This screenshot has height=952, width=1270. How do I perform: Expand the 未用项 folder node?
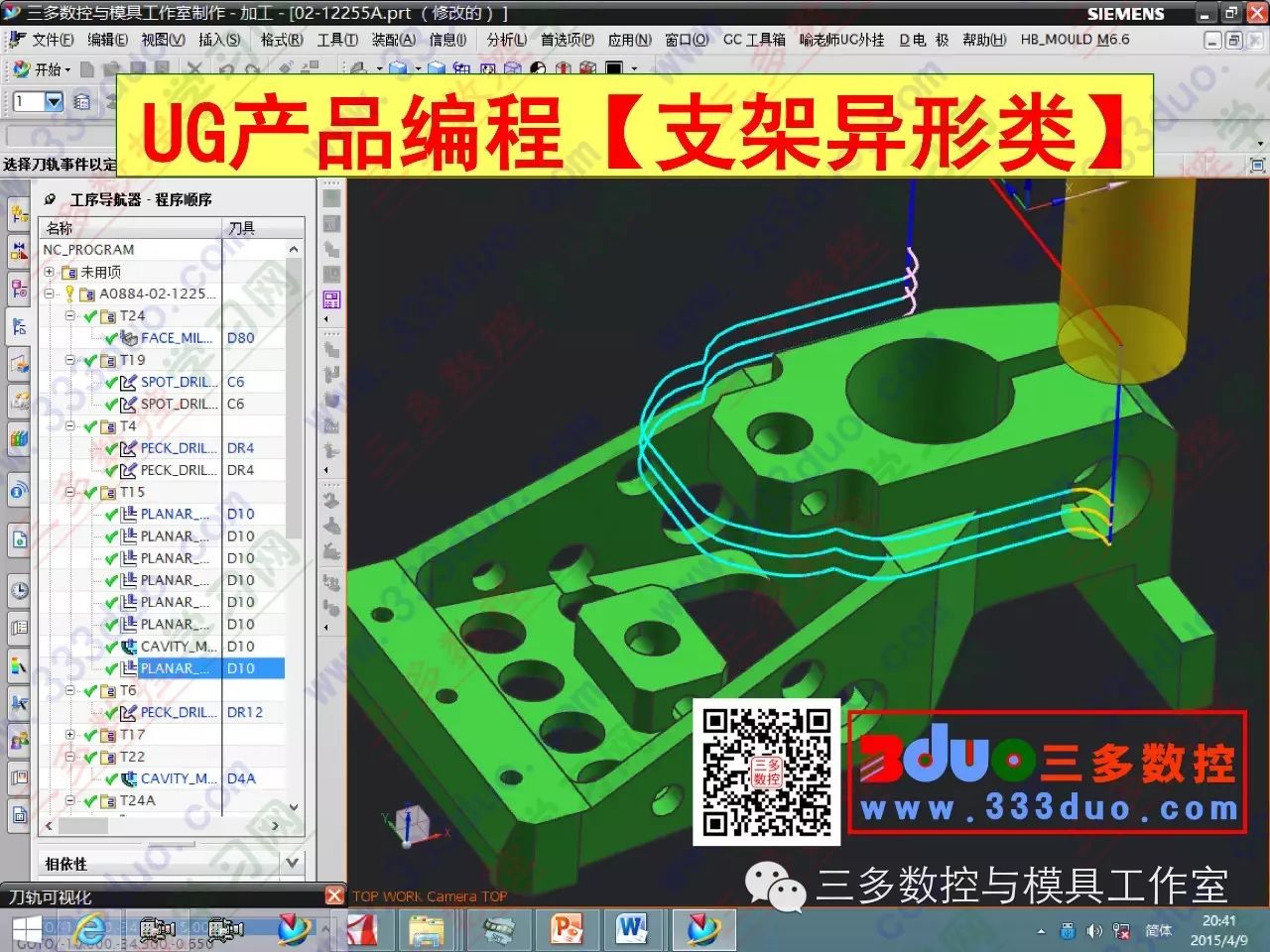(x=50, y=272)
